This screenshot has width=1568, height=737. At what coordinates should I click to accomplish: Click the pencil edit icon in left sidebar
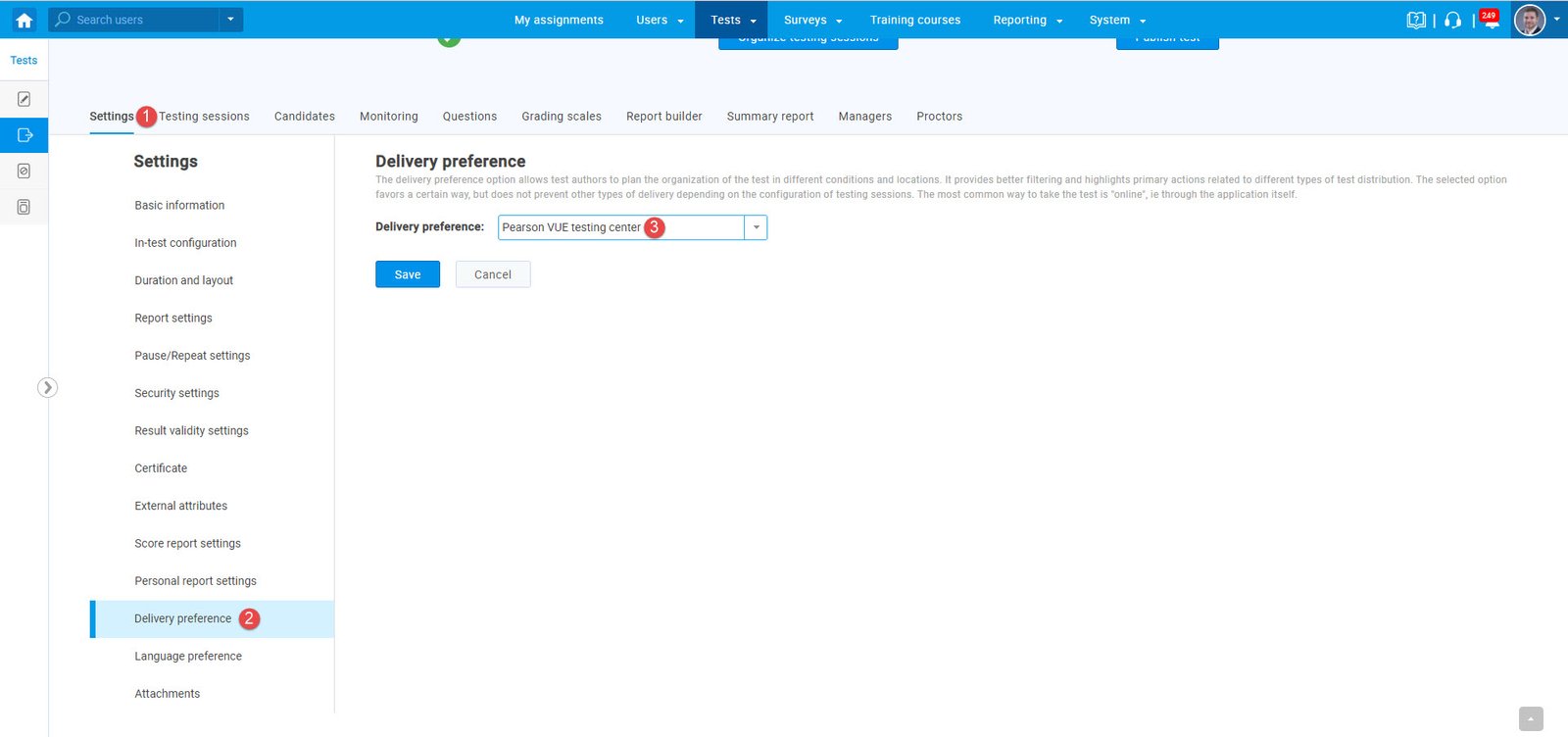(24, 99)
